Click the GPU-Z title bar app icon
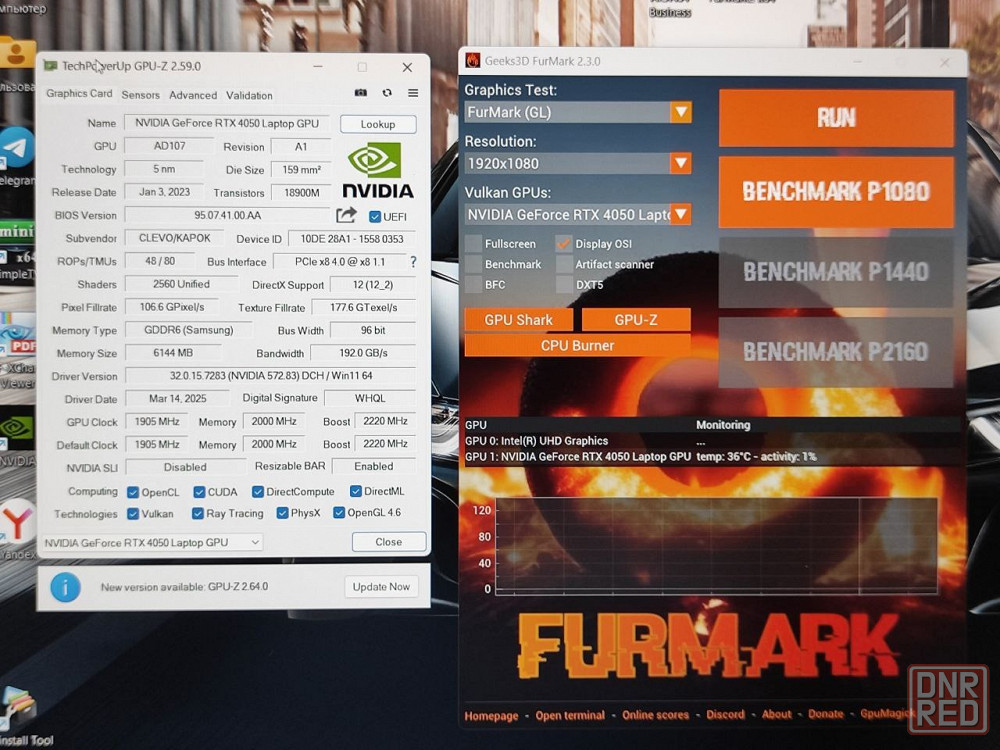1000x750 pixels. [x=51, y=66]
